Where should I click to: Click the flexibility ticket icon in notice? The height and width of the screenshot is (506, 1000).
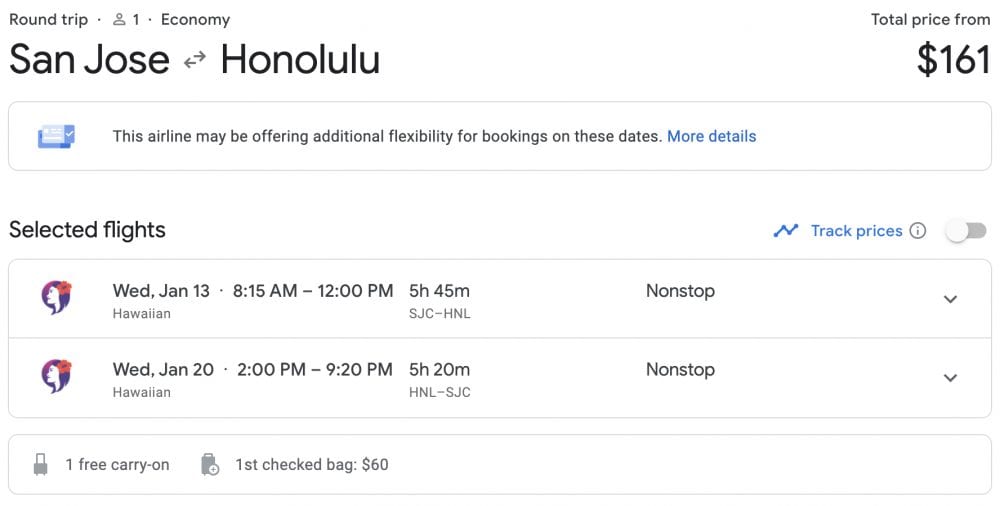click(56, 136)
